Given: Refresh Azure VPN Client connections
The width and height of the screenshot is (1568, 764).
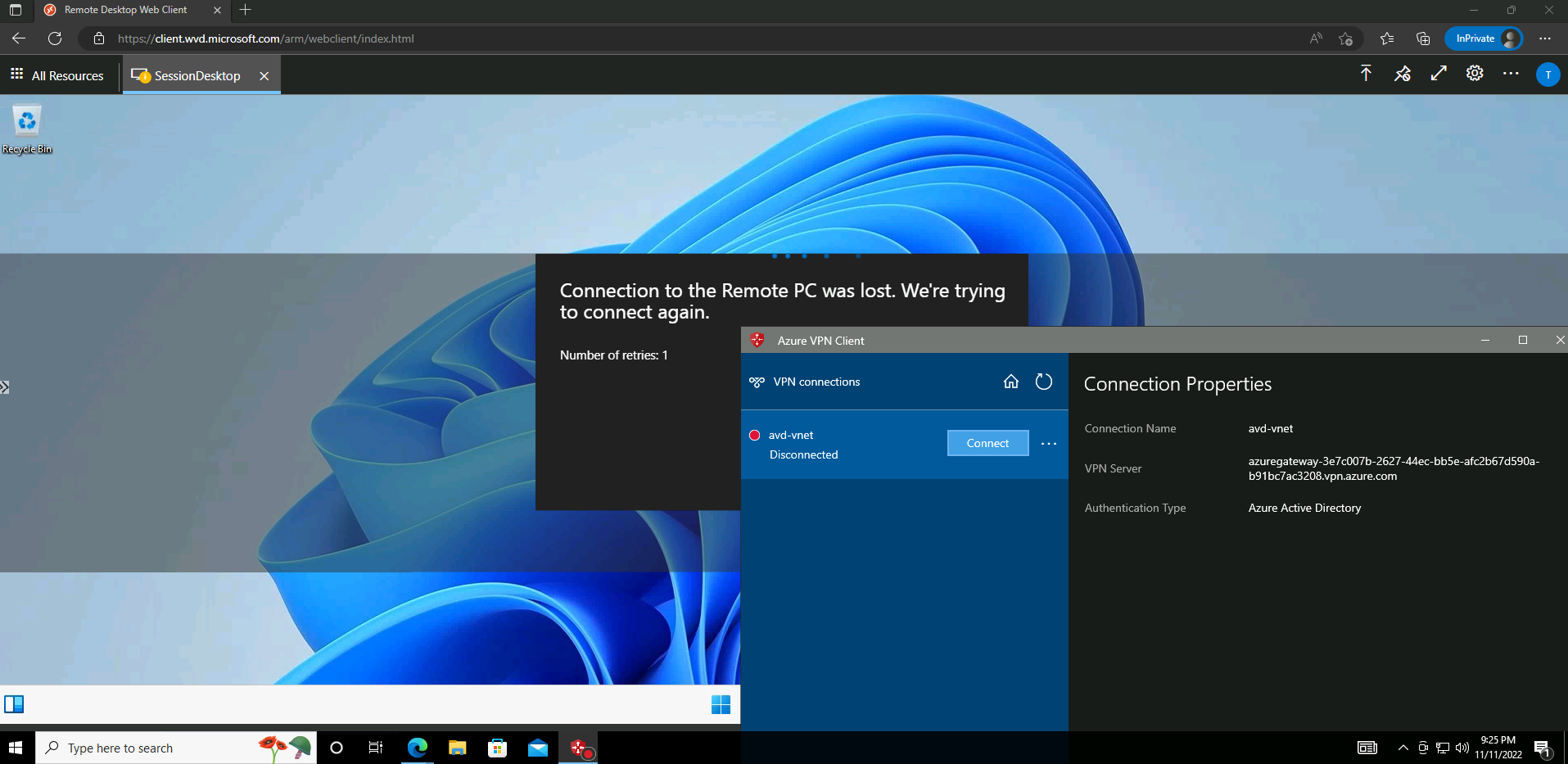Looking at the screenshot, I should pyautogui.click(x=1044, y=382).
